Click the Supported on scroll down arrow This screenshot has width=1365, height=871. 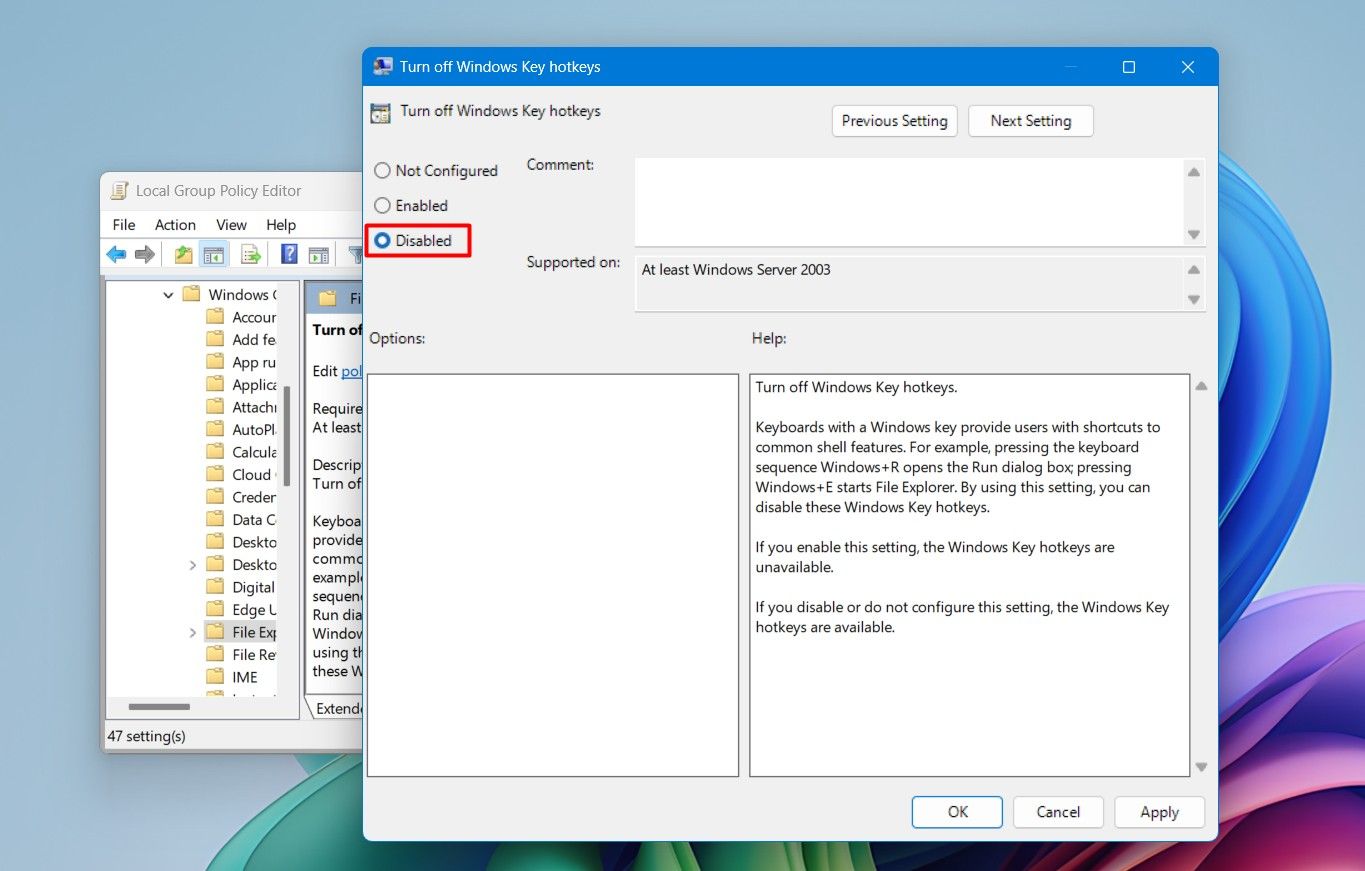[1193, 299]
